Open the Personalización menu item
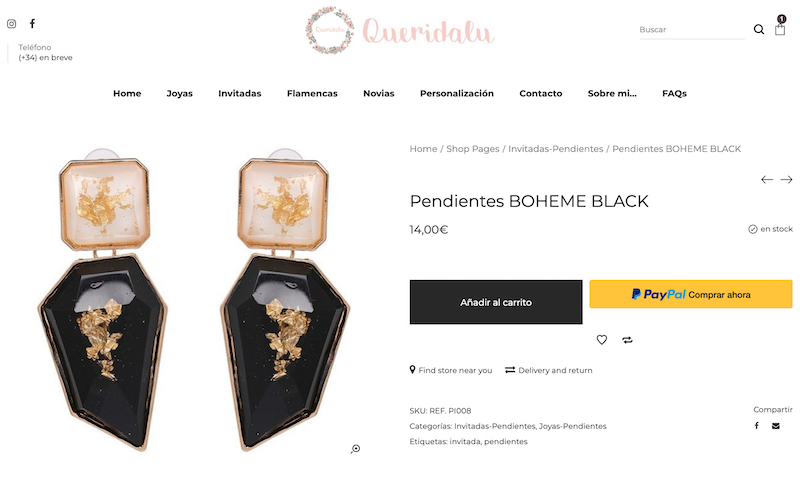 pos(457,93)
